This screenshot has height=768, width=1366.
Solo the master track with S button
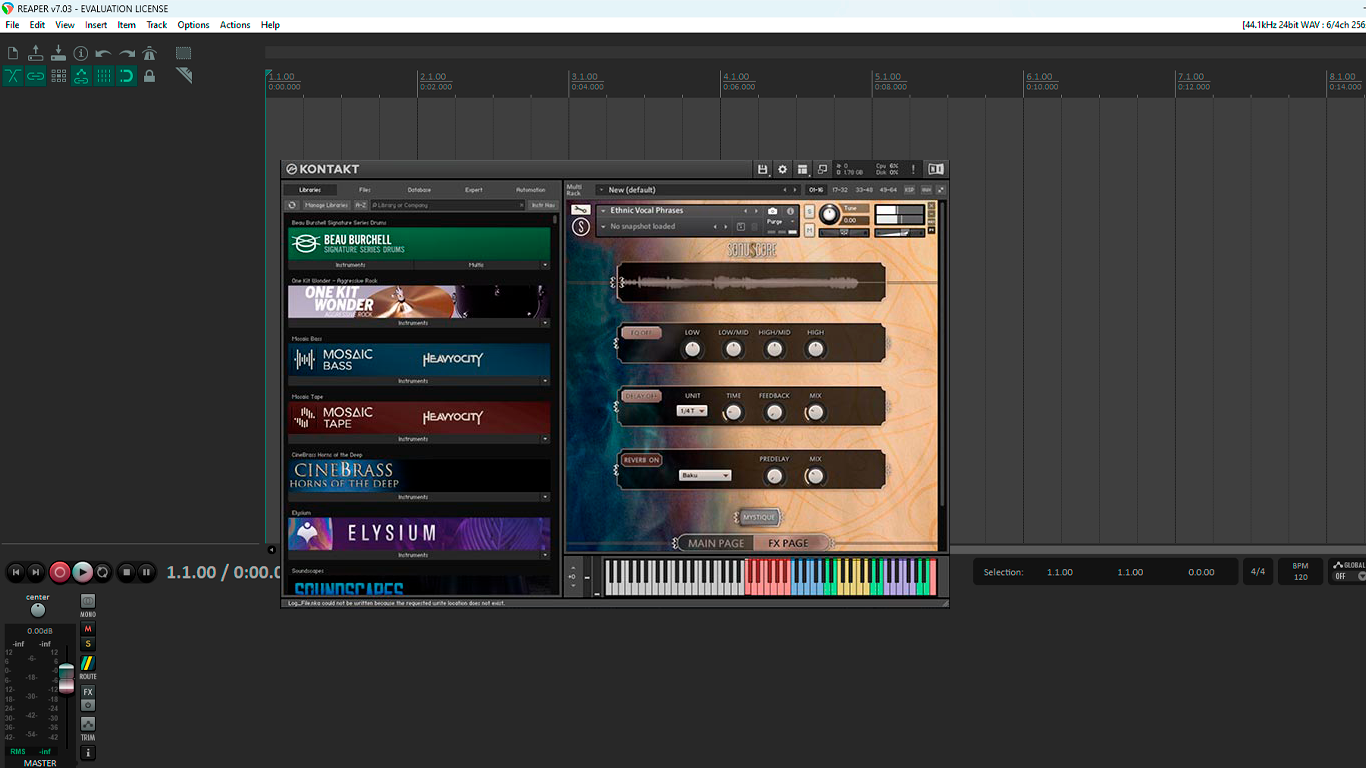click(87, 644)
